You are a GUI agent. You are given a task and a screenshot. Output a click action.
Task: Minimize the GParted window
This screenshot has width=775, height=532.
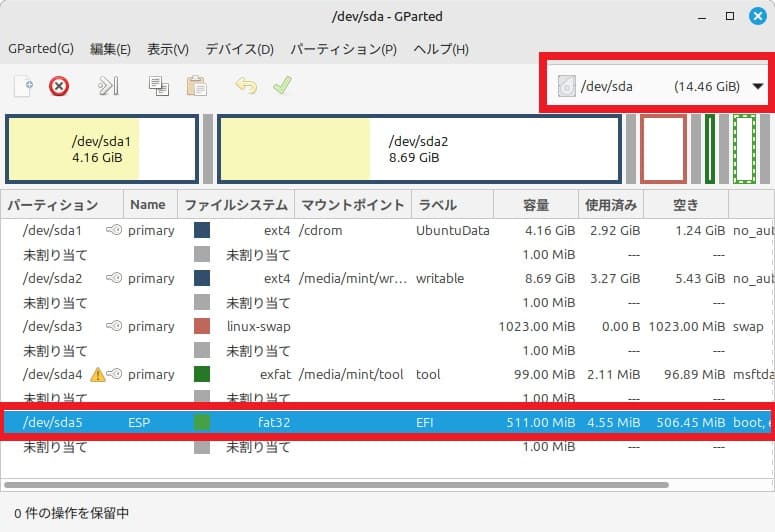pos(702,17)
